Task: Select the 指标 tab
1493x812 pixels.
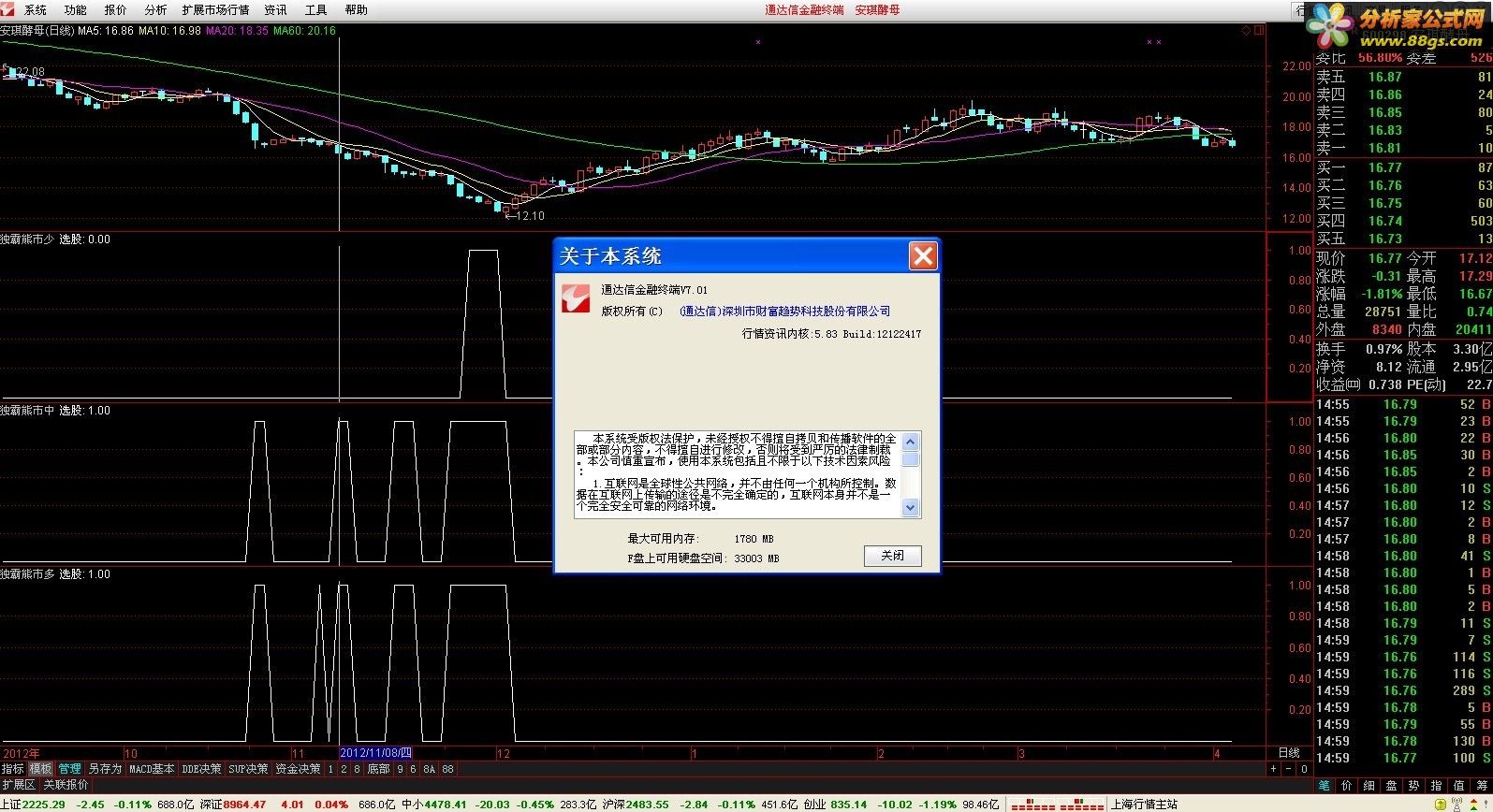Action: (x=13, y=769)
